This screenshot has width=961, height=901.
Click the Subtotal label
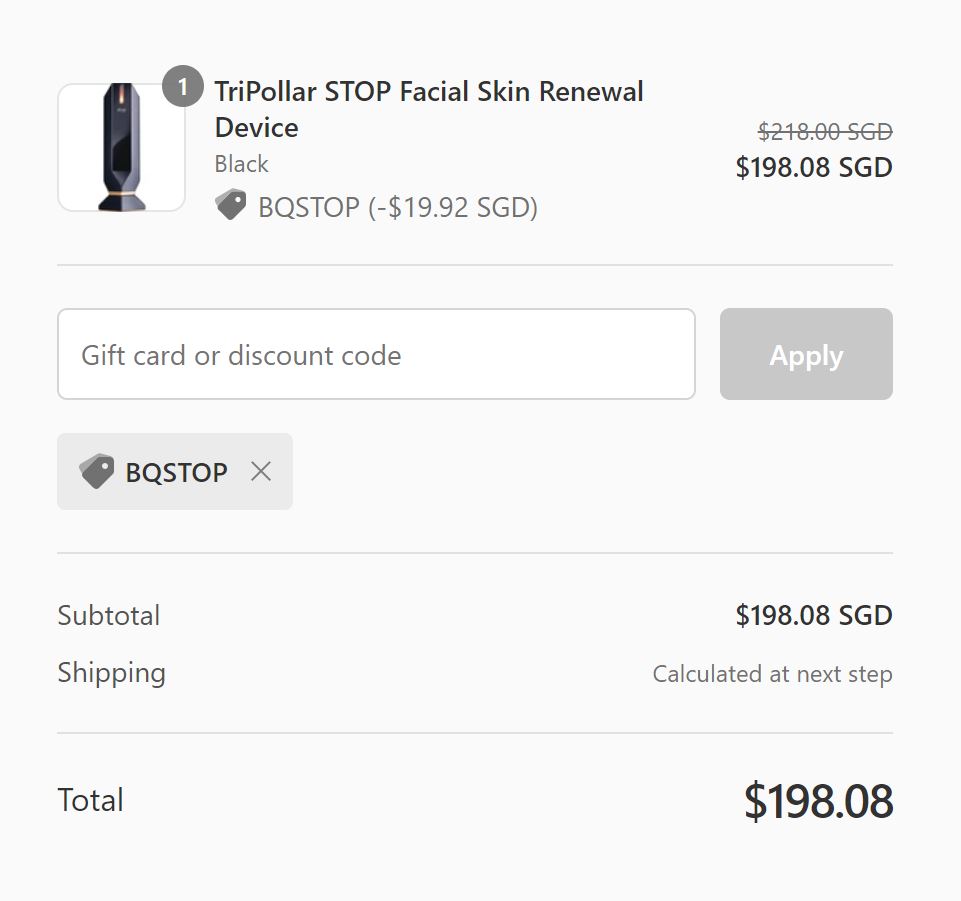click(x=109, y=615)
